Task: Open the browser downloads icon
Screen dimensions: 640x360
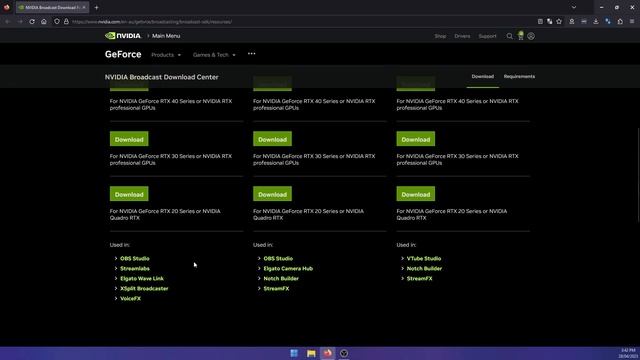Action: 596,22
